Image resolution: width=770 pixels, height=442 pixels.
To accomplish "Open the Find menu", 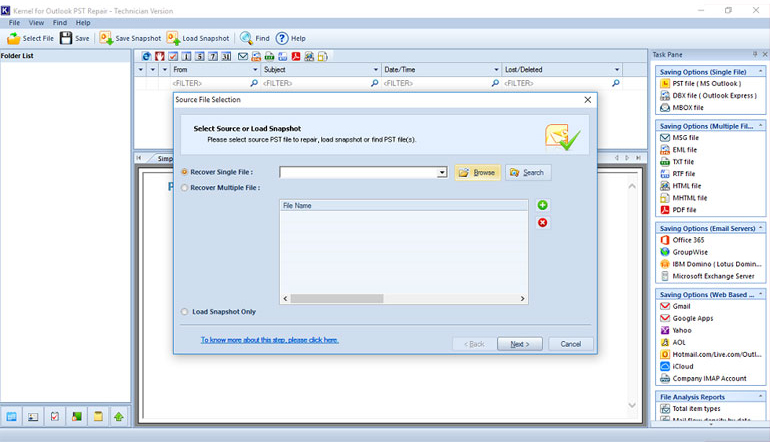I will [59, 23].
